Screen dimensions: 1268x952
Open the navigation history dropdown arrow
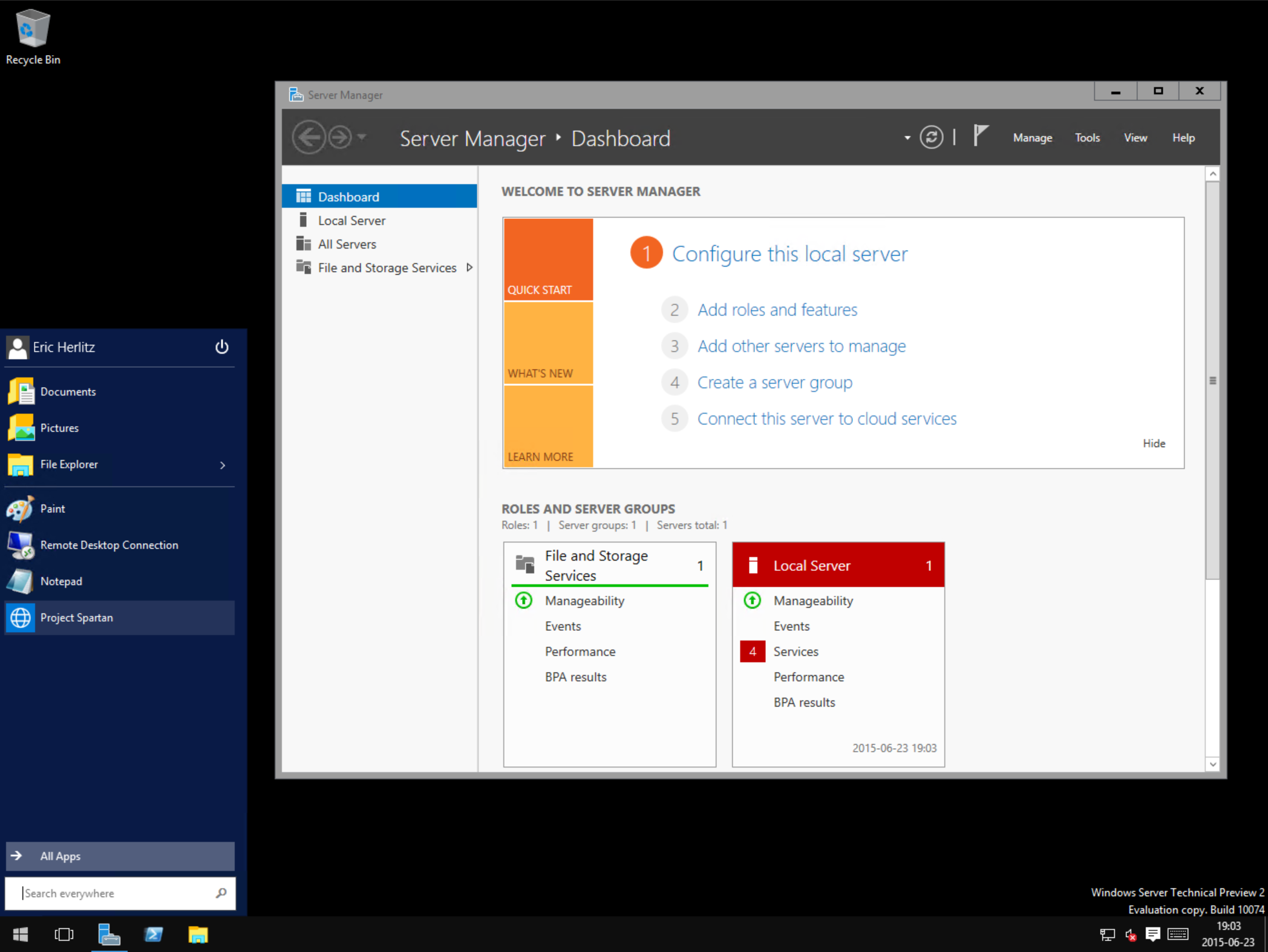point(362,137)
